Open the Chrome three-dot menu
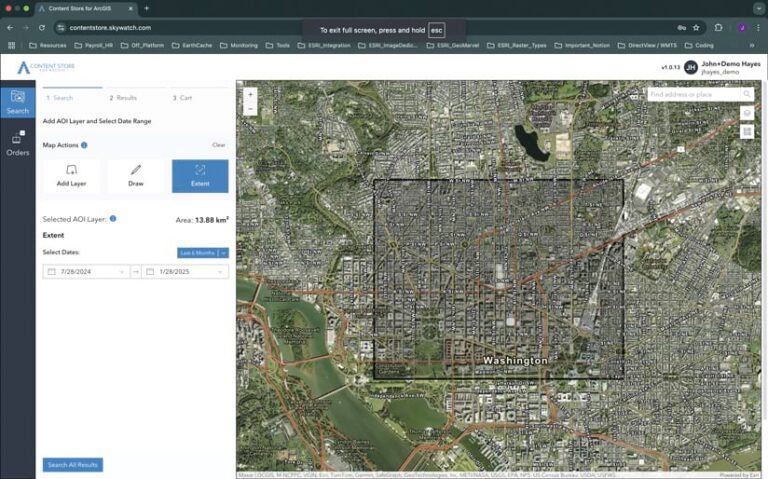 click(x=758, y=28)
